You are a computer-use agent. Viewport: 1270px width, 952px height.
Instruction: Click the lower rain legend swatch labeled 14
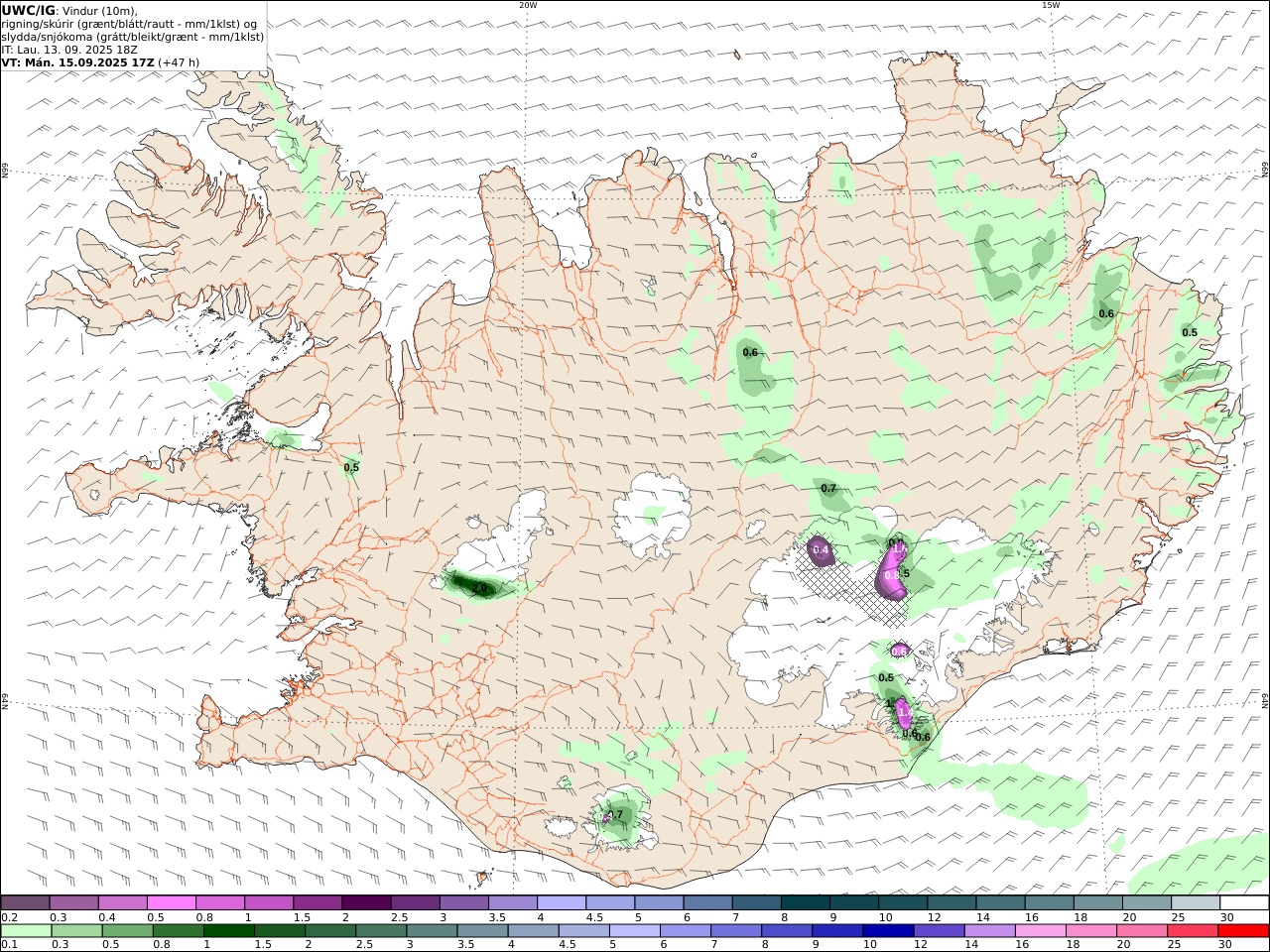pos(988,931)
